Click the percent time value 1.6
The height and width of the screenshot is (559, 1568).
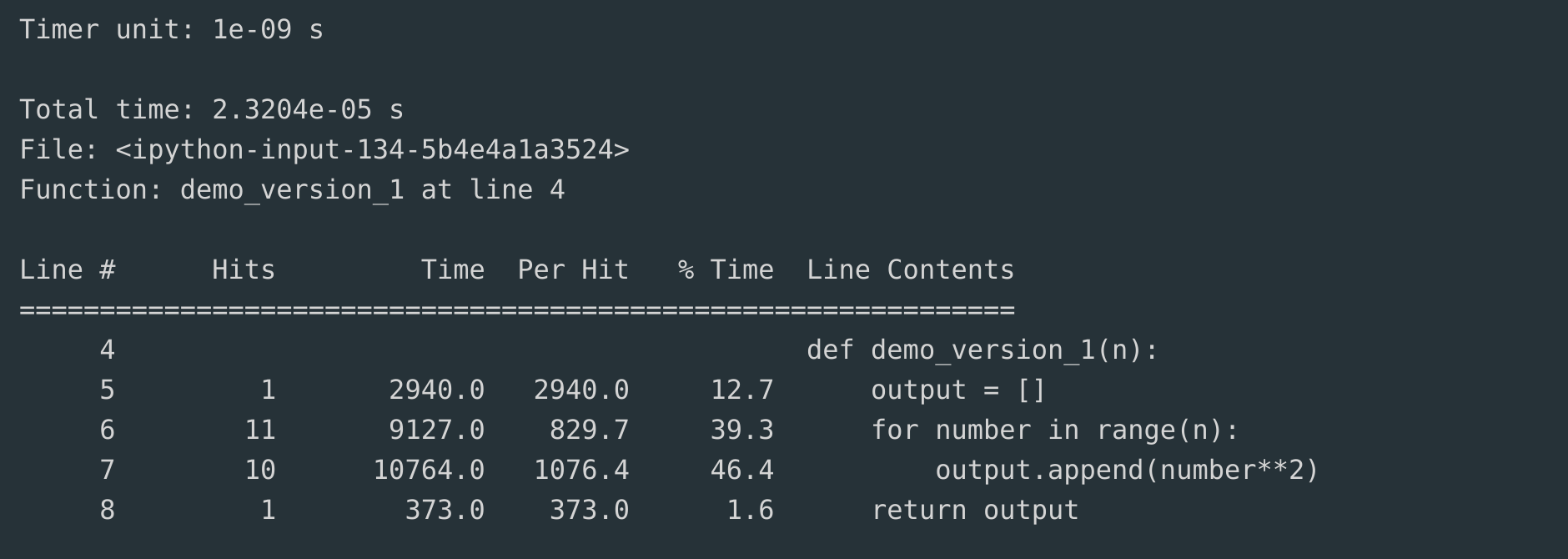750,511
